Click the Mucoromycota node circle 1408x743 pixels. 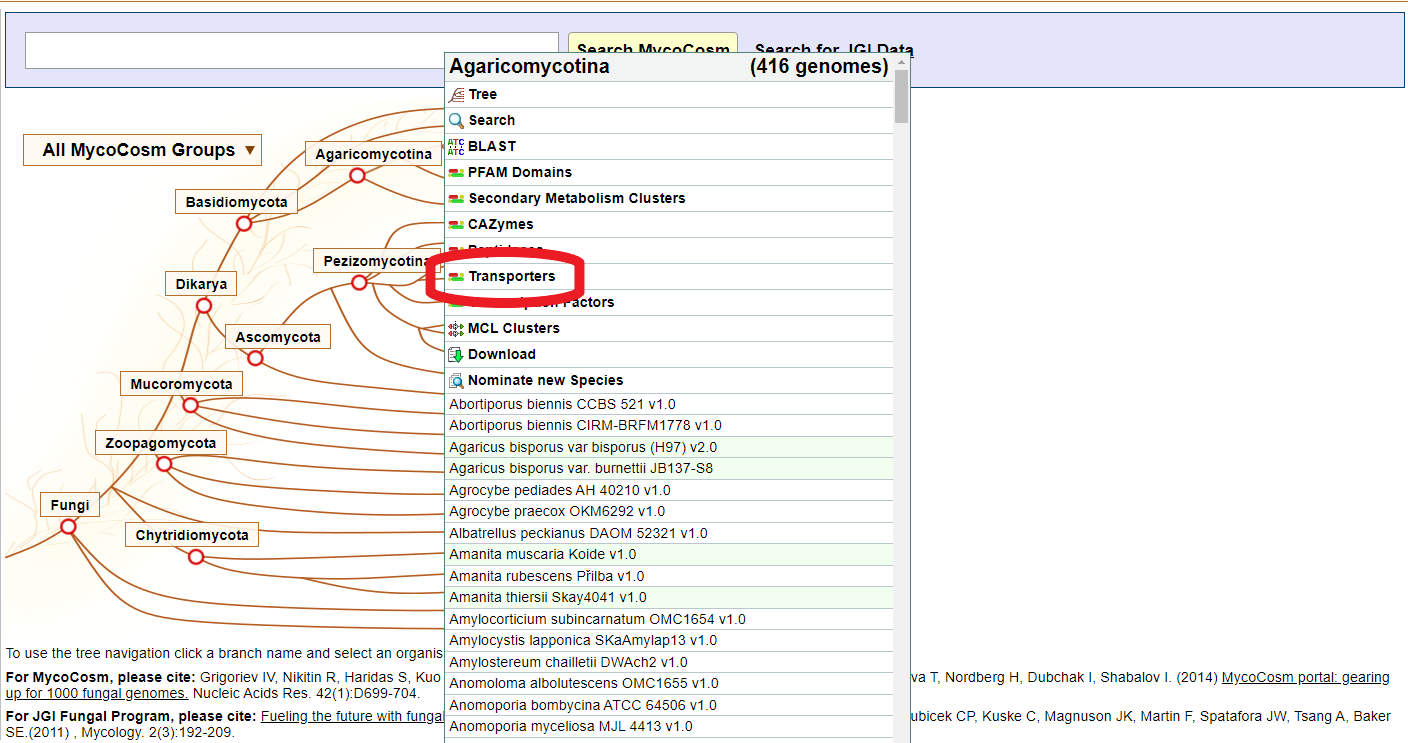pos(190,405)
